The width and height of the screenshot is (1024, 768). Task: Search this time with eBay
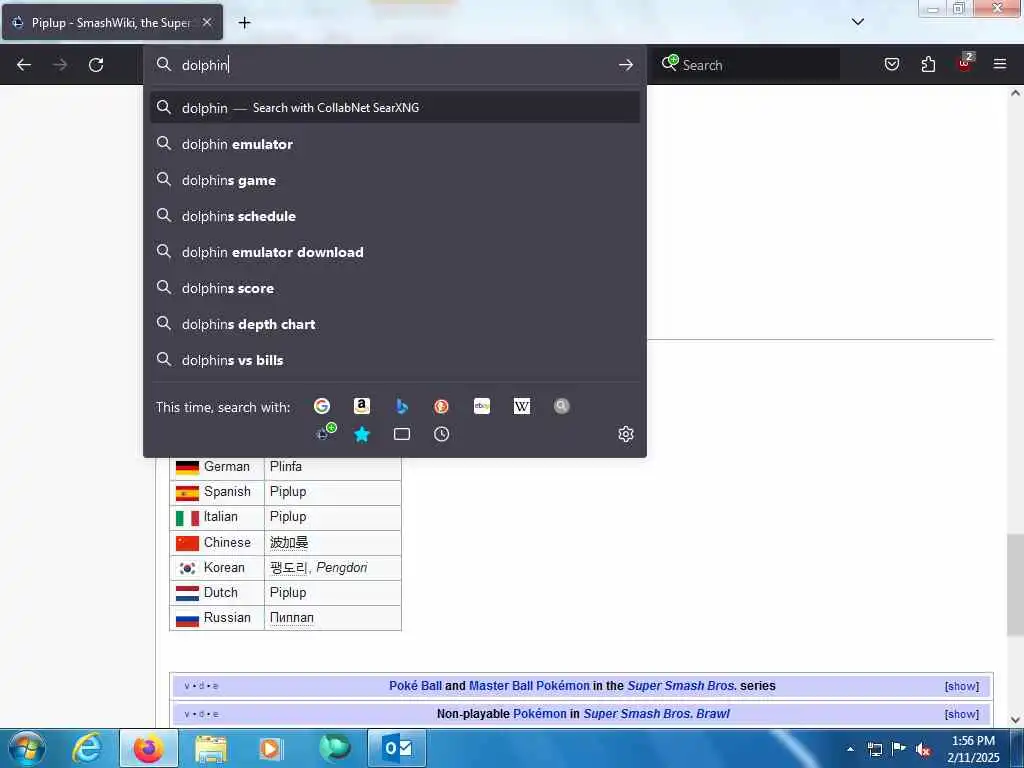482,406
